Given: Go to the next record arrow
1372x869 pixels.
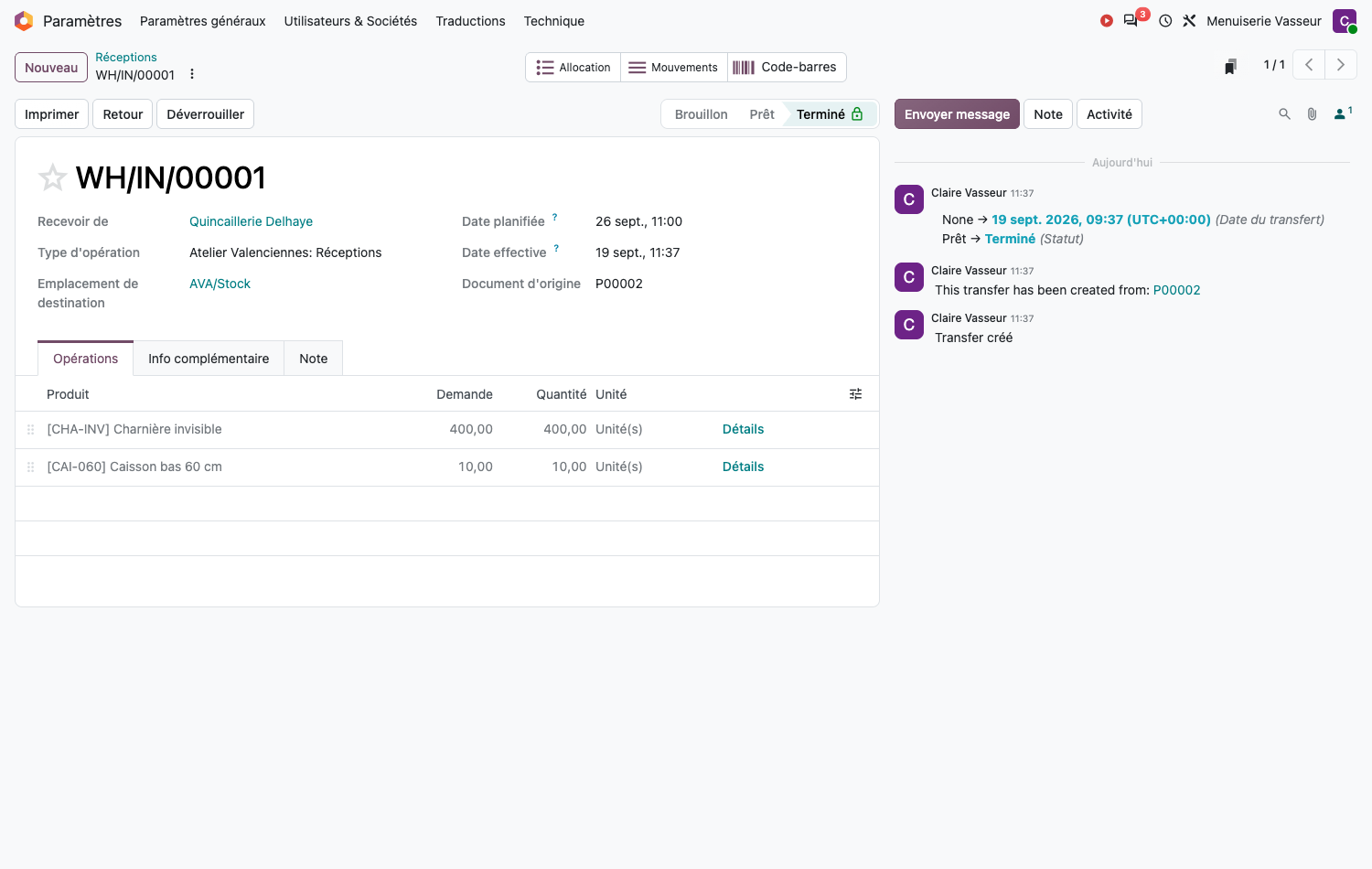Looking at the screenshot, I should (1341, 65).
